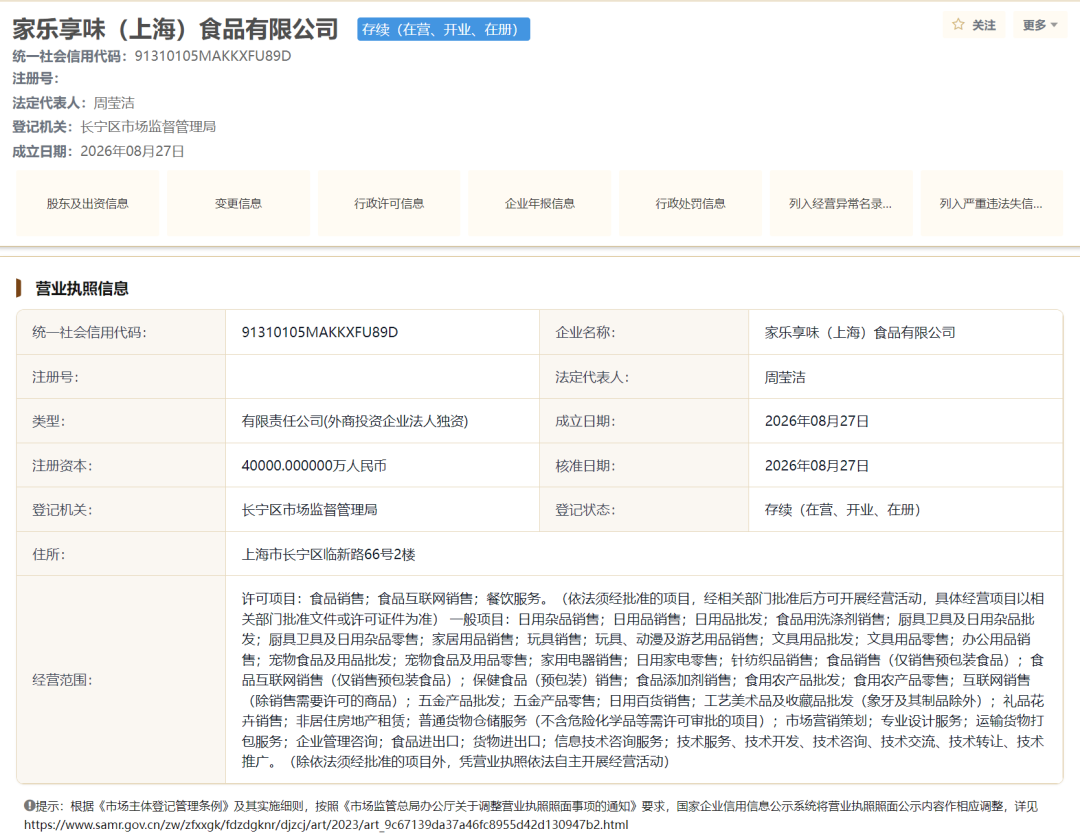Click the 核准日期 table label
The image size is (1080, 840).
click(585, 465)
